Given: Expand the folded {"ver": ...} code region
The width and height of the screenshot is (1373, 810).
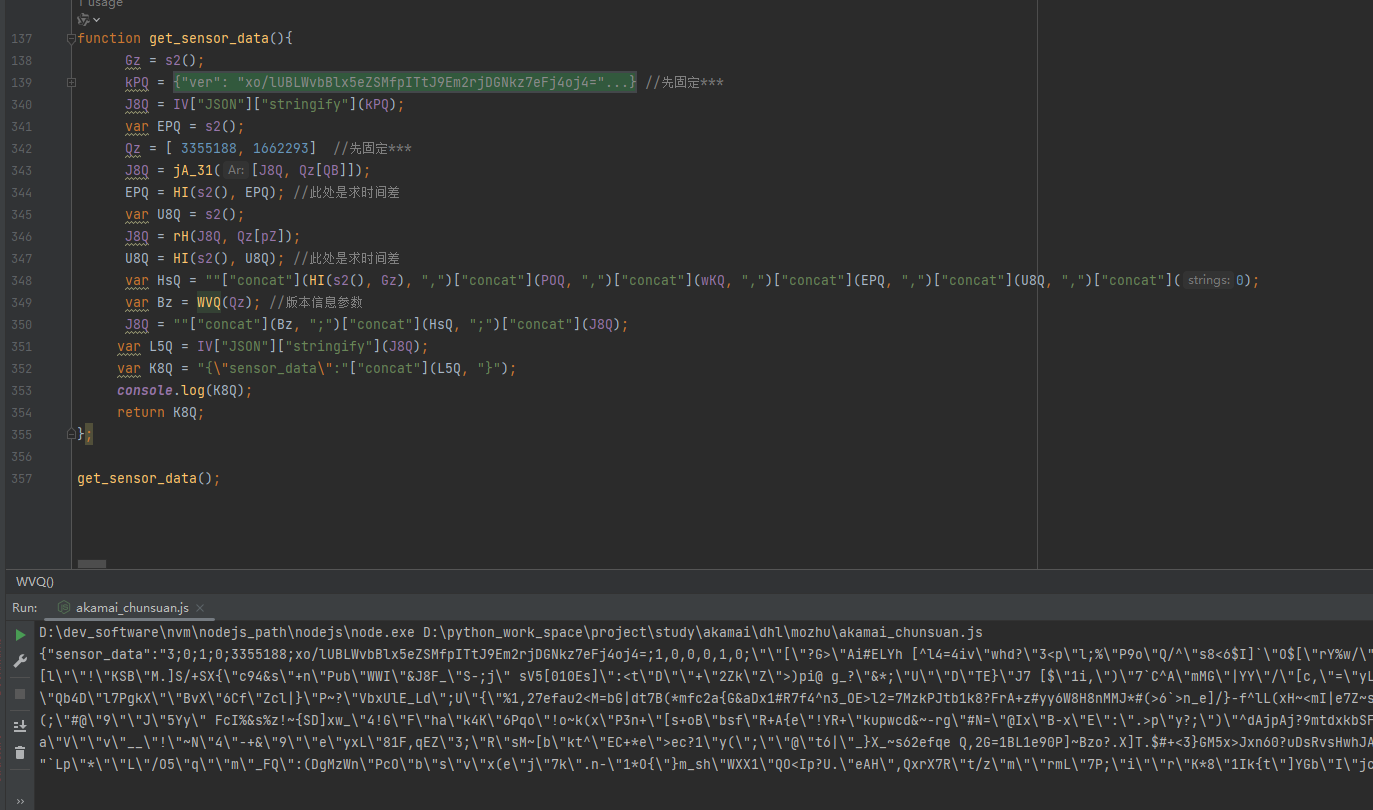Looking at the screenshot, I should pyautogui.click(x=404, y=83).
